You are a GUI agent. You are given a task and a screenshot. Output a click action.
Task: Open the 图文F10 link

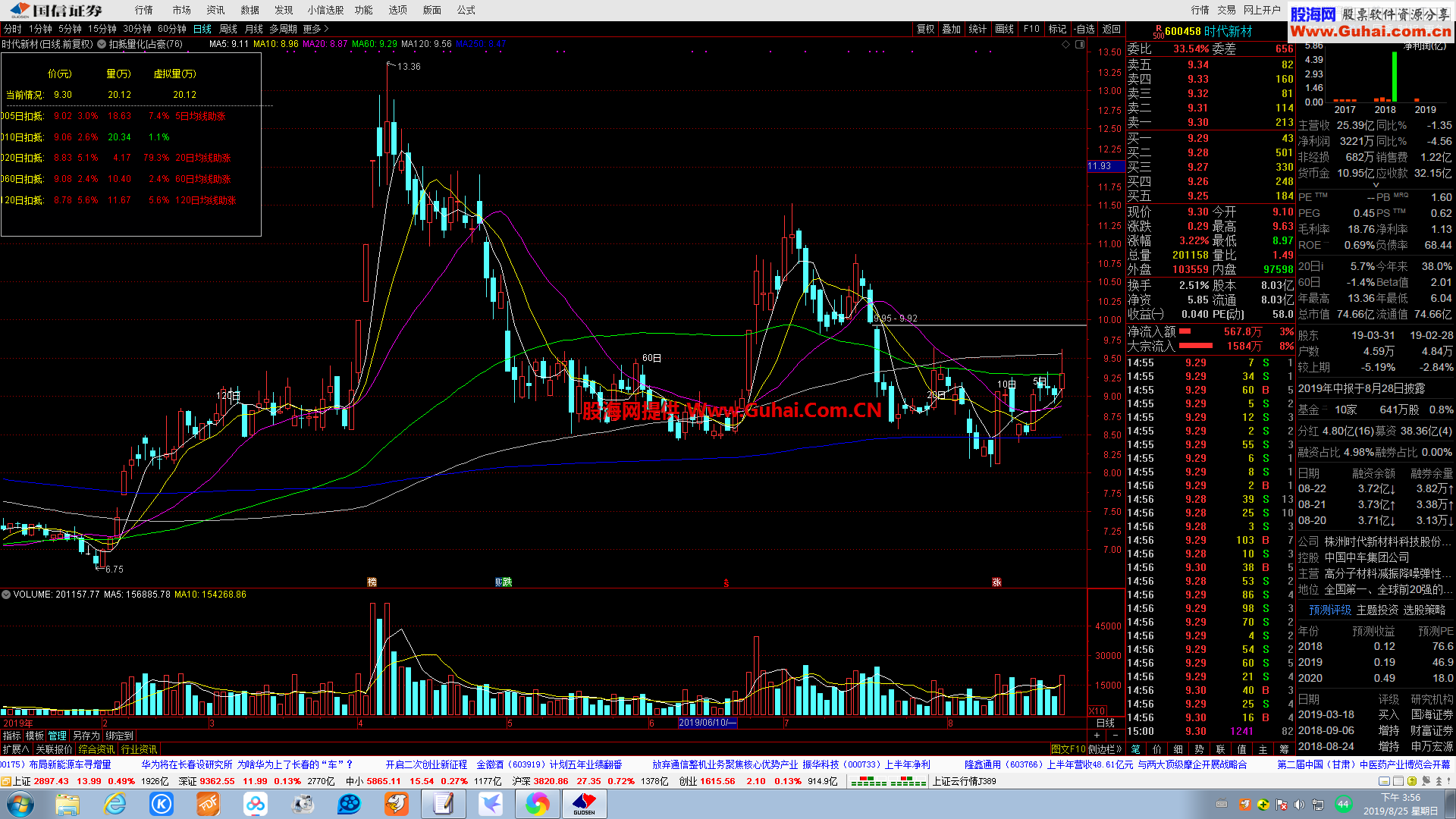(x=1068, y=749)
